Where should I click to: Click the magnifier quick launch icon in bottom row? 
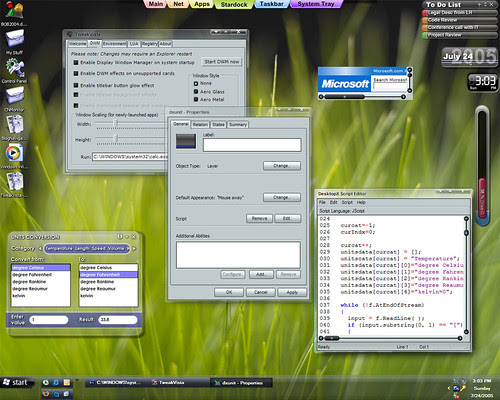[56, 394]
